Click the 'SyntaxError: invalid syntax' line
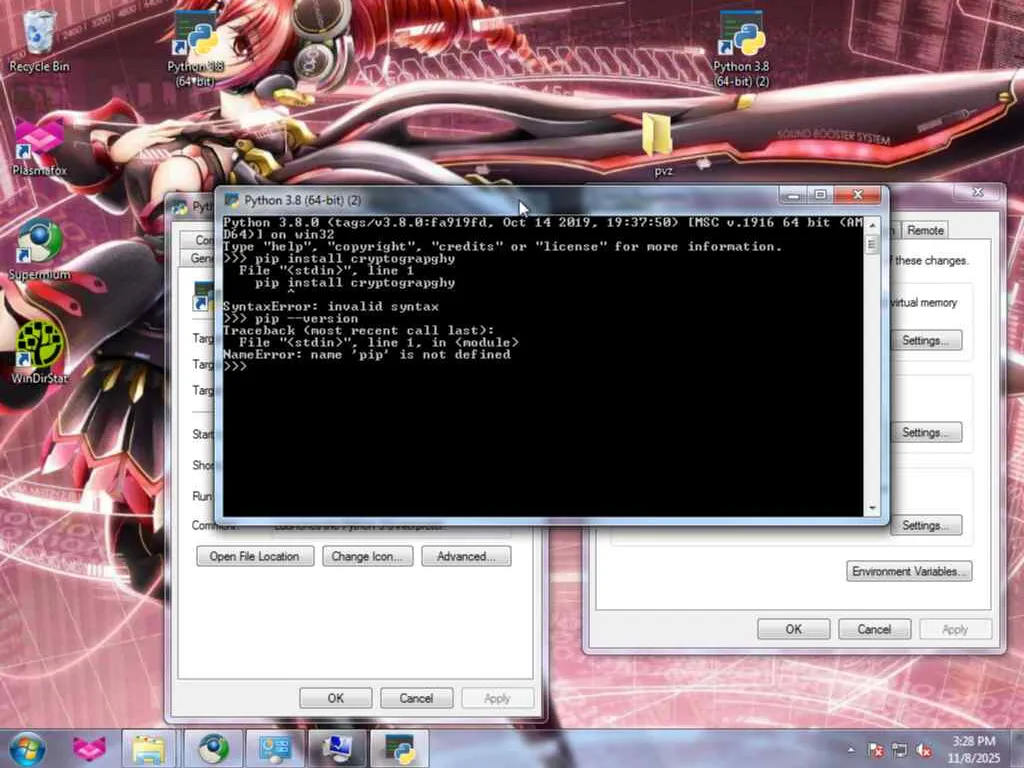Screen dimensions: 1024x768 (x=331, y=306)
